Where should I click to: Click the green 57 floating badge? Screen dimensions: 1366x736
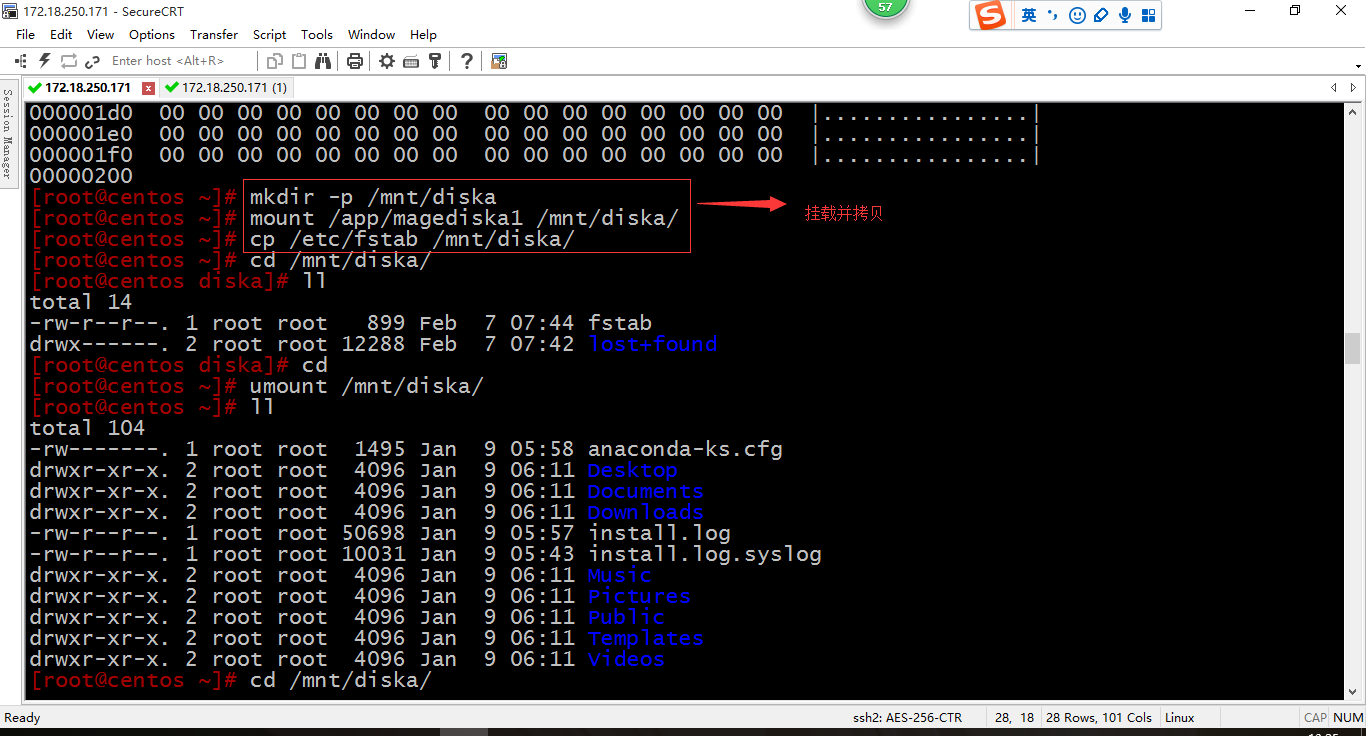[x=885, y=8]
